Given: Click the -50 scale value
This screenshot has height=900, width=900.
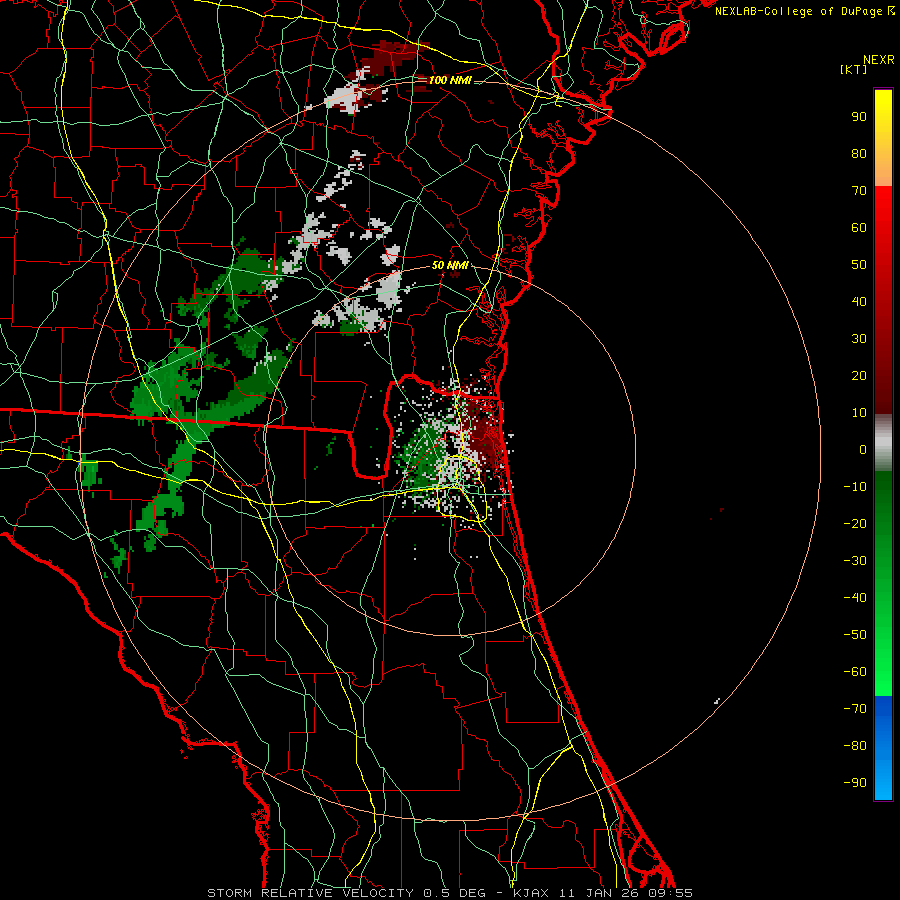Looking at the screenshot, I should click(855, 635).
